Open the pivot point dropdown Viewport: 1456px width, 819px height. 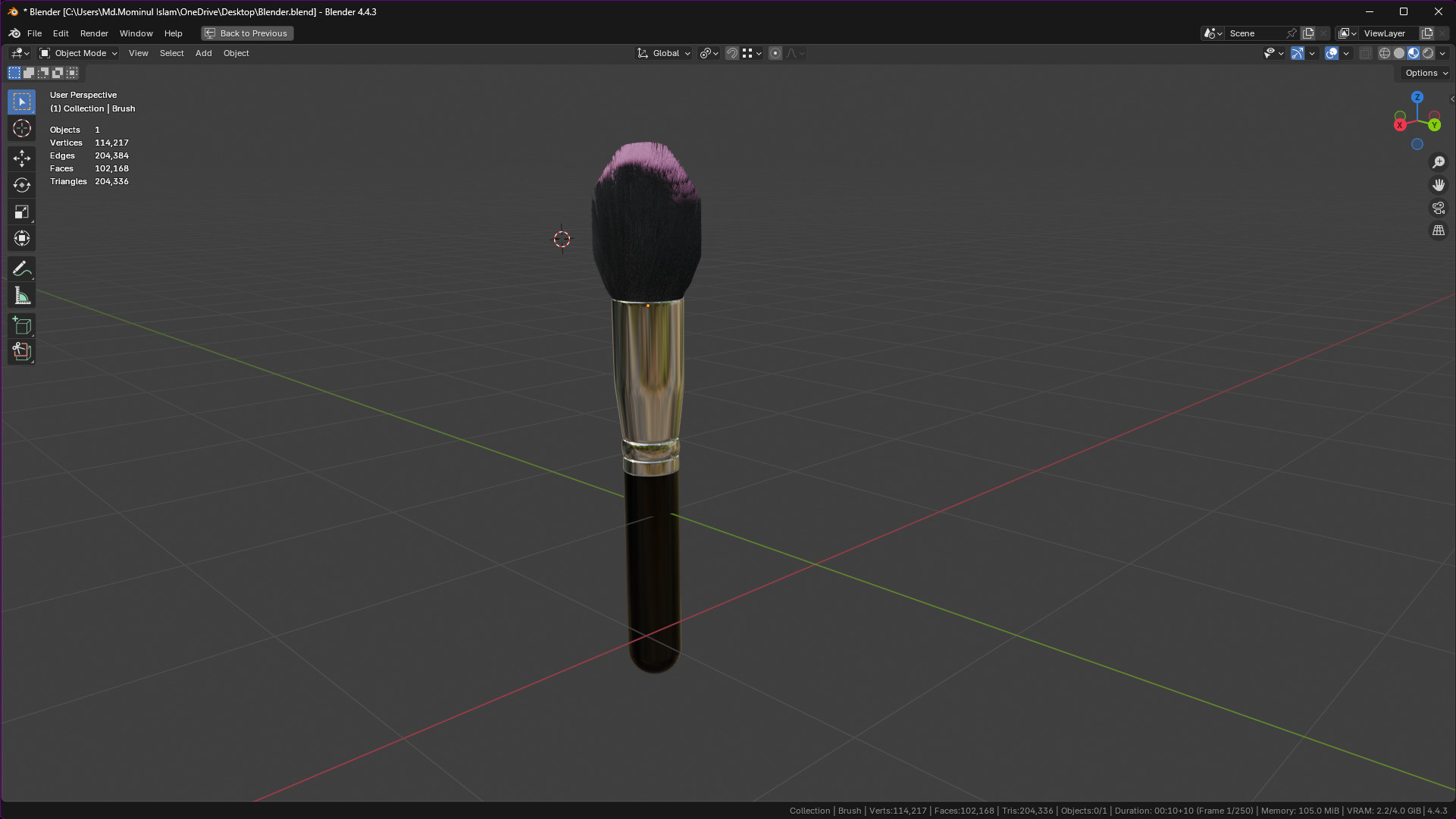(x=709, y=53)
